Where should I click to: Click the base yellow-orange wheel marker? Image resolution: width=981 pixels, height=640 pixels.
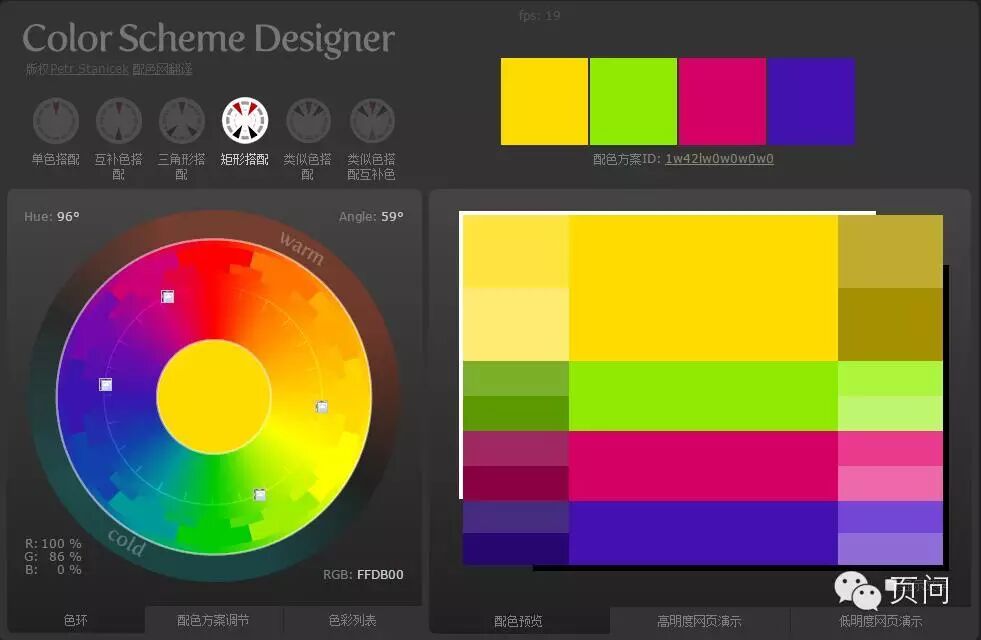click(x=322, y=407)
